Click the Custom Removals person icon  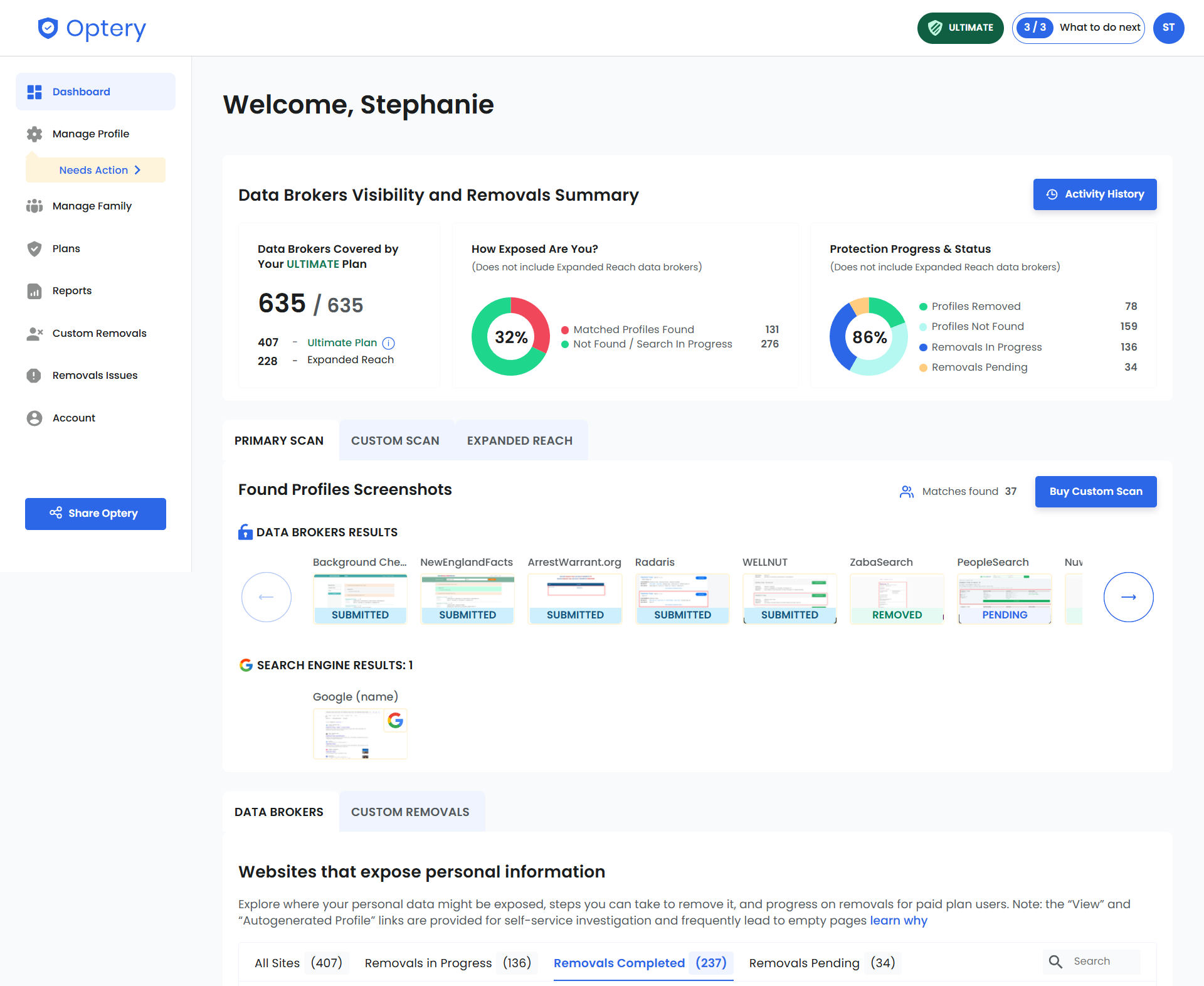[34, 334]
